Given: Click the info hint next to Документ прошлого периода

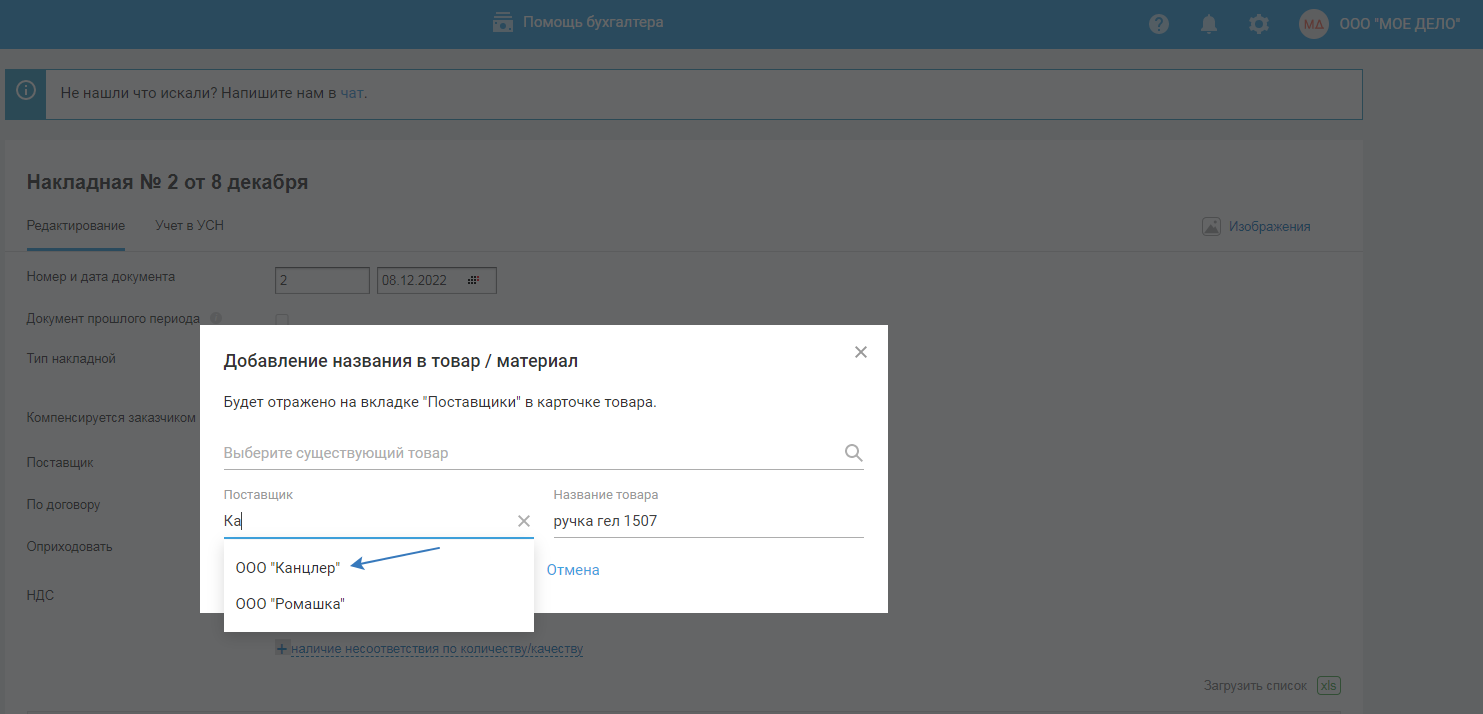Looking at the screenshot, I should pos(216,319).
